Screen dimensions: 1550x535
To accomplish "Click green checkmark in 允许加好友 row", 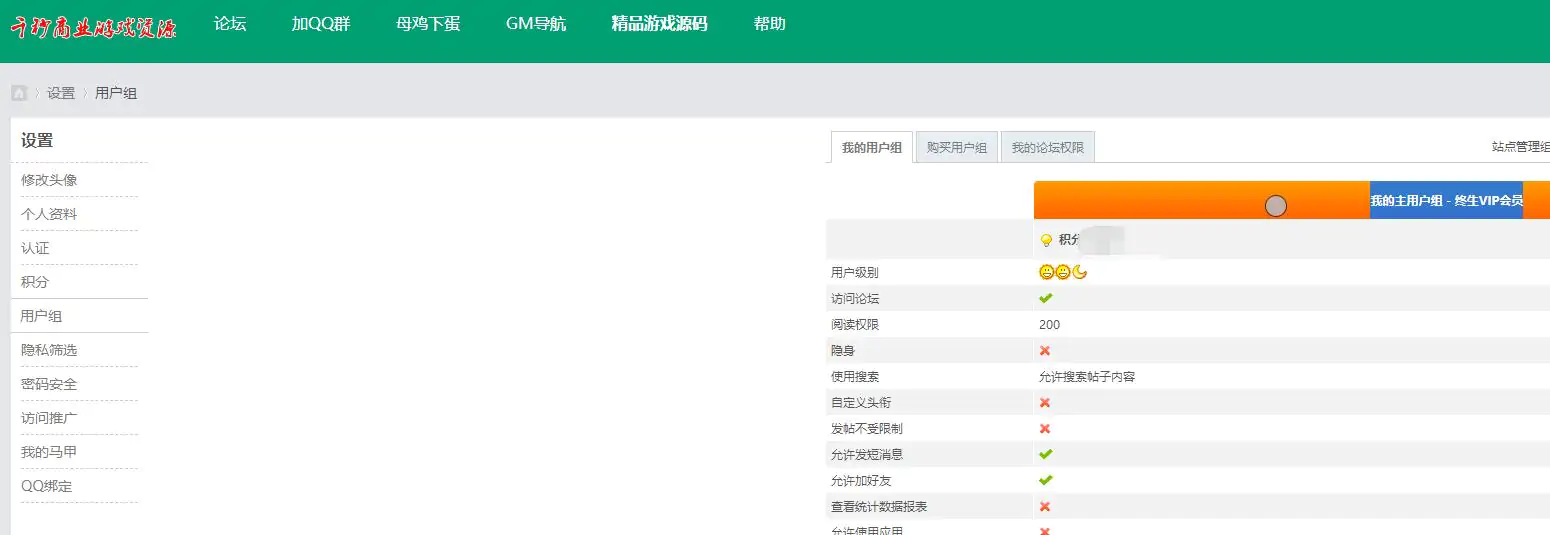I will click(1046, 480).
